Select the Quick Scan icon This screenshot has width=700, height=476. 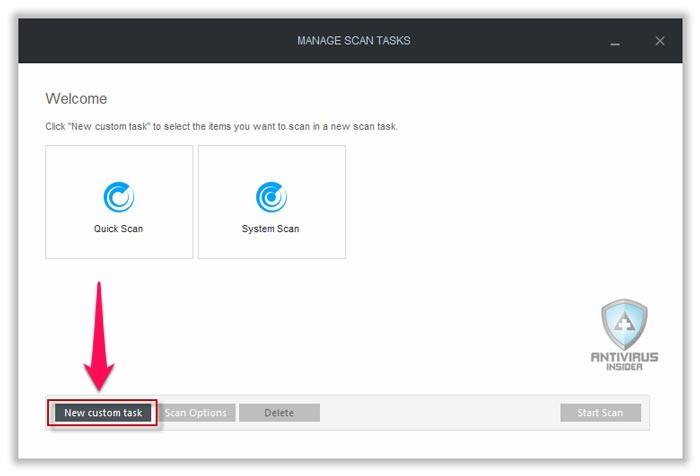119,197
